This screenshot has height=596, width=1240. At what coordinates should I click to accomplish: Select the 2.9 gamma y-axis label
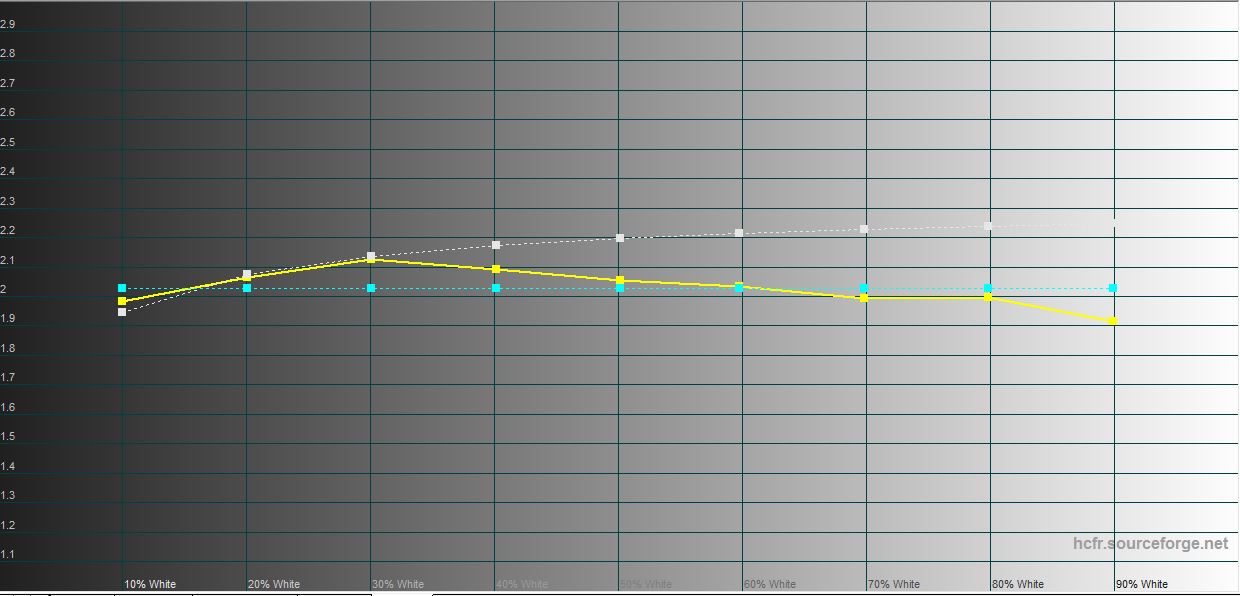(x=7, y=25)
